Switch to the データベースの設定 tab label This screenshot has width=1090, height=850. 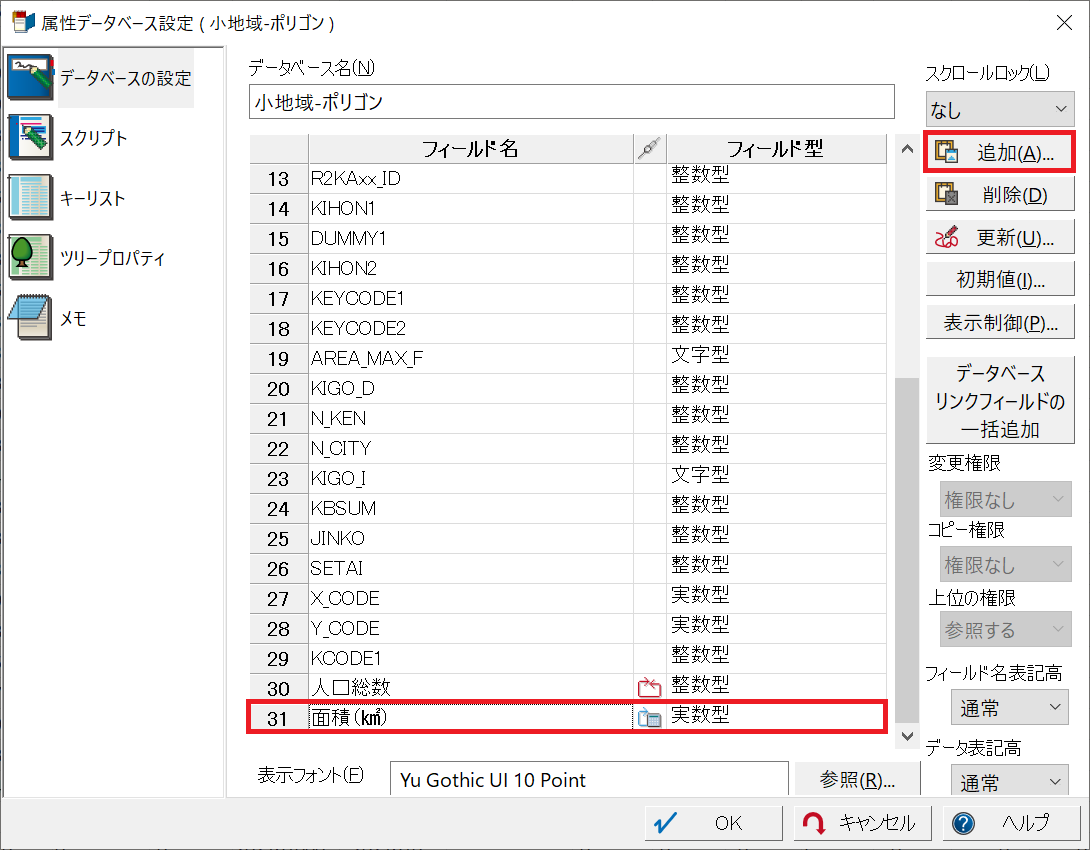tap(125, 78)
